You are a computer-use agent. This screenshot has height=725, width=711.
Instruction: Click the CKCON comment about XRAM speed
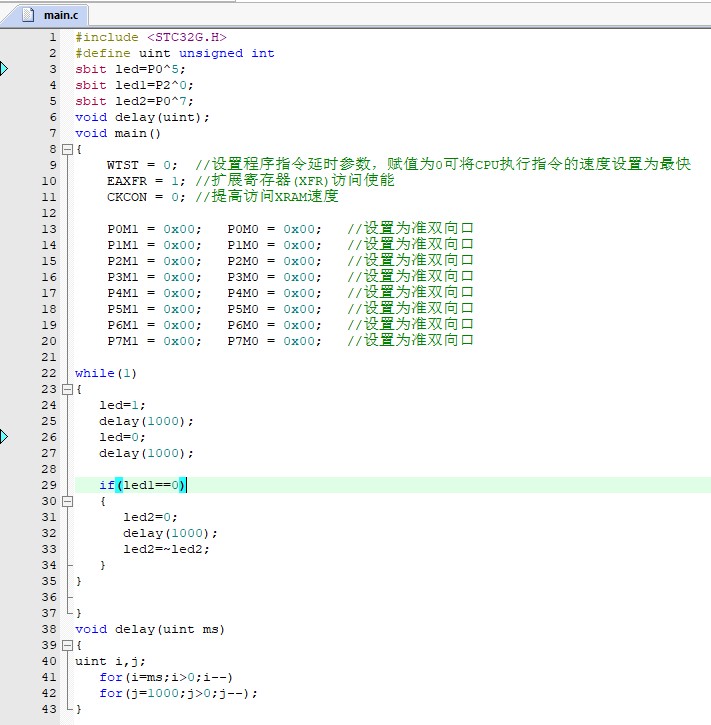[x=267, y=197]
